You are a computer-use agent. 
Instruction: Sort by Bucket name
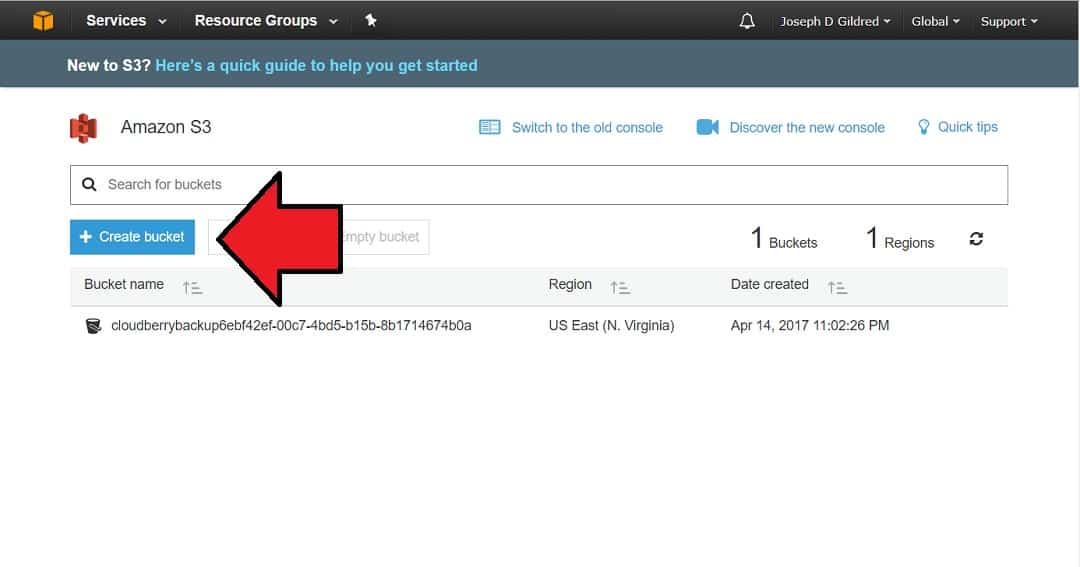(x=193, y=287)
